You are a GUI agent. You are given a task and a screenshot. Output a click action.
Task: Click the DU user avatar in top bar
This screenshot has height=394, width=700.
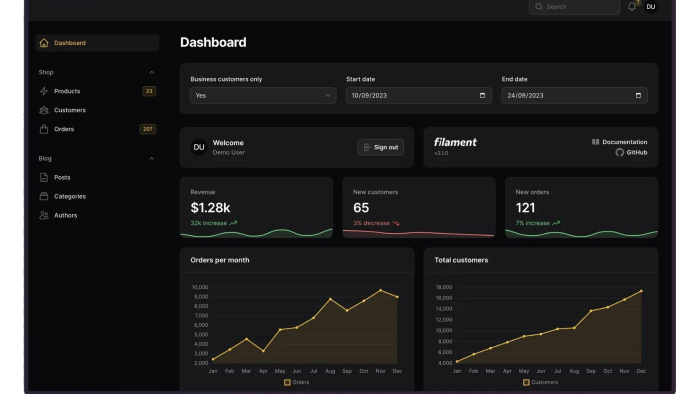pos(651,6)
